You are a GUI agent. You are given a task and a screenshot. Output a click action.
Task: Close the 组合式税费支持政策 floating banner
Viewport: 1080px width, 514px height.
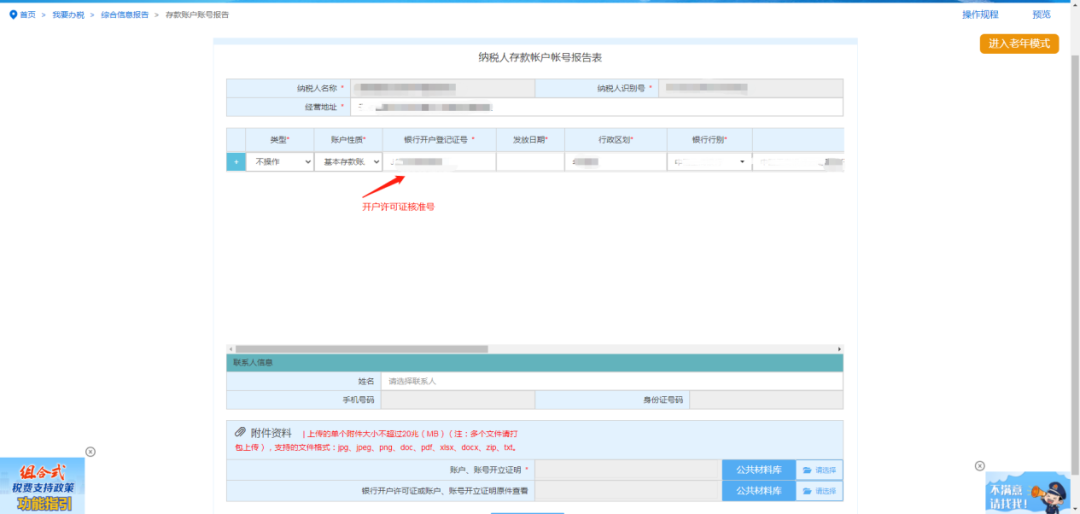pyautogui.click(x=90, y=452)
